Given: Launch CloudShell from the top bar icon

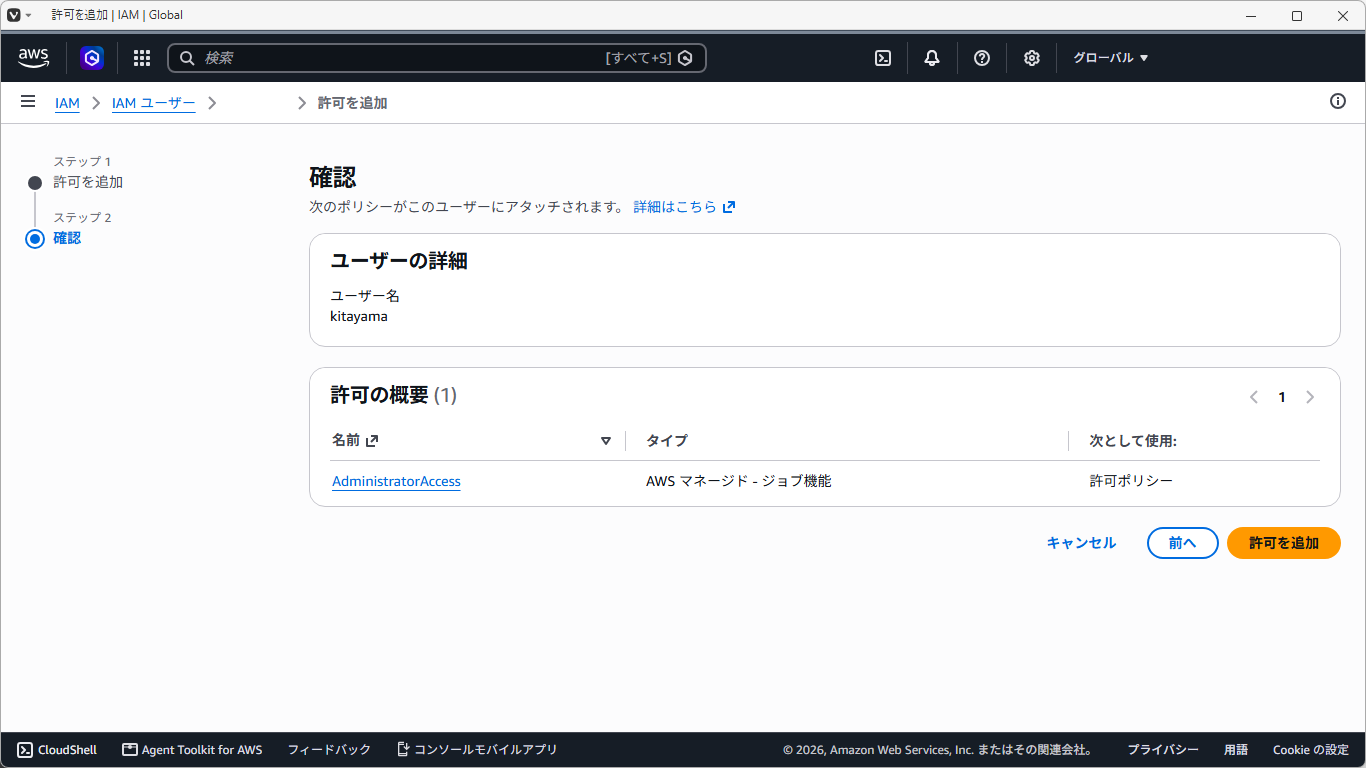Looking at the screenshot, I should coord(883,58).
